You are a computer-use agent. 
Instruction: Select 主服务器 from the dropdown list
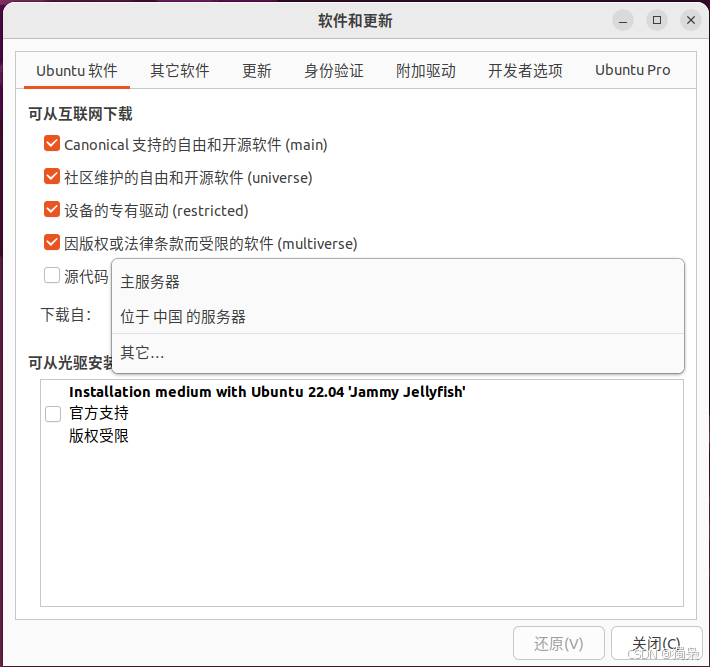pos(398,282)
